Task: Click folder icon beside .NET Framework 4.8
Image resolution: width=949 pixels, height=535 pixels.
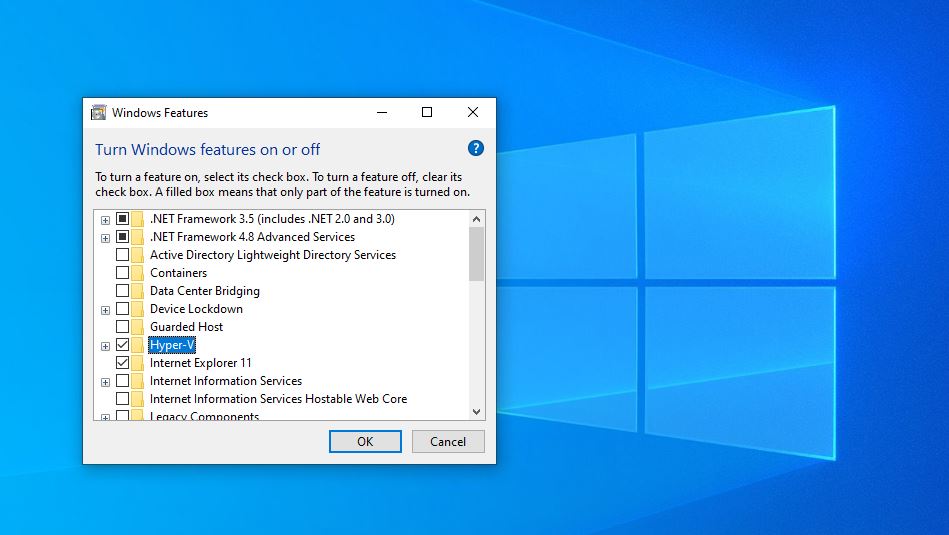Action: [x=138, y=237]
